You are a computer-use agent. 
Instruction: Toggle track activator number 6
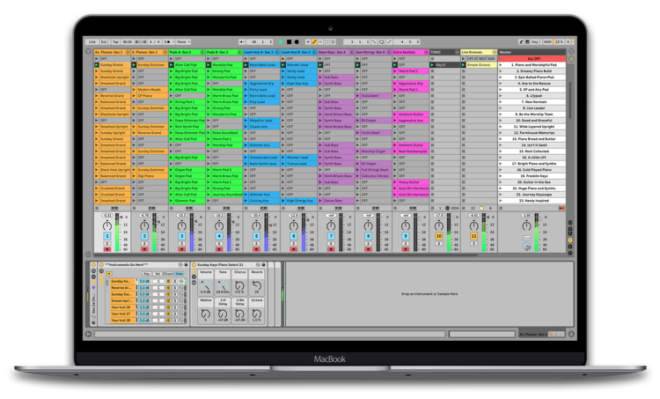click(x=294, y=237)
